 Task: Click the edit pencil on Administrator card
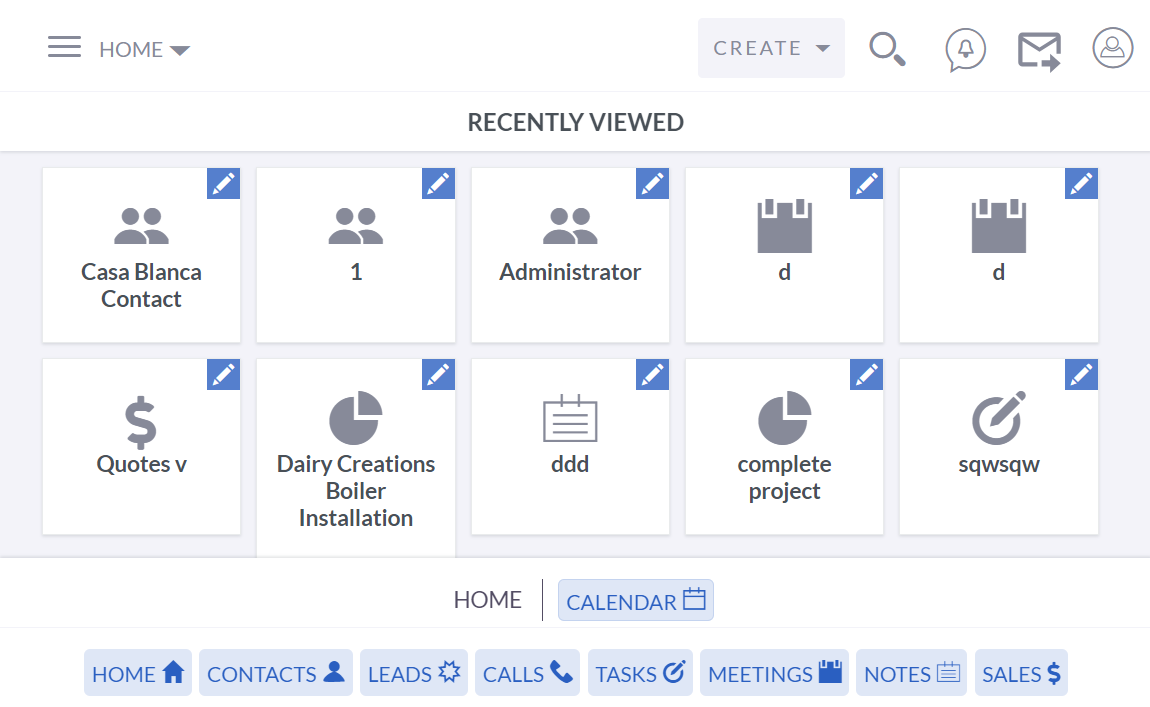click(652, 183)
